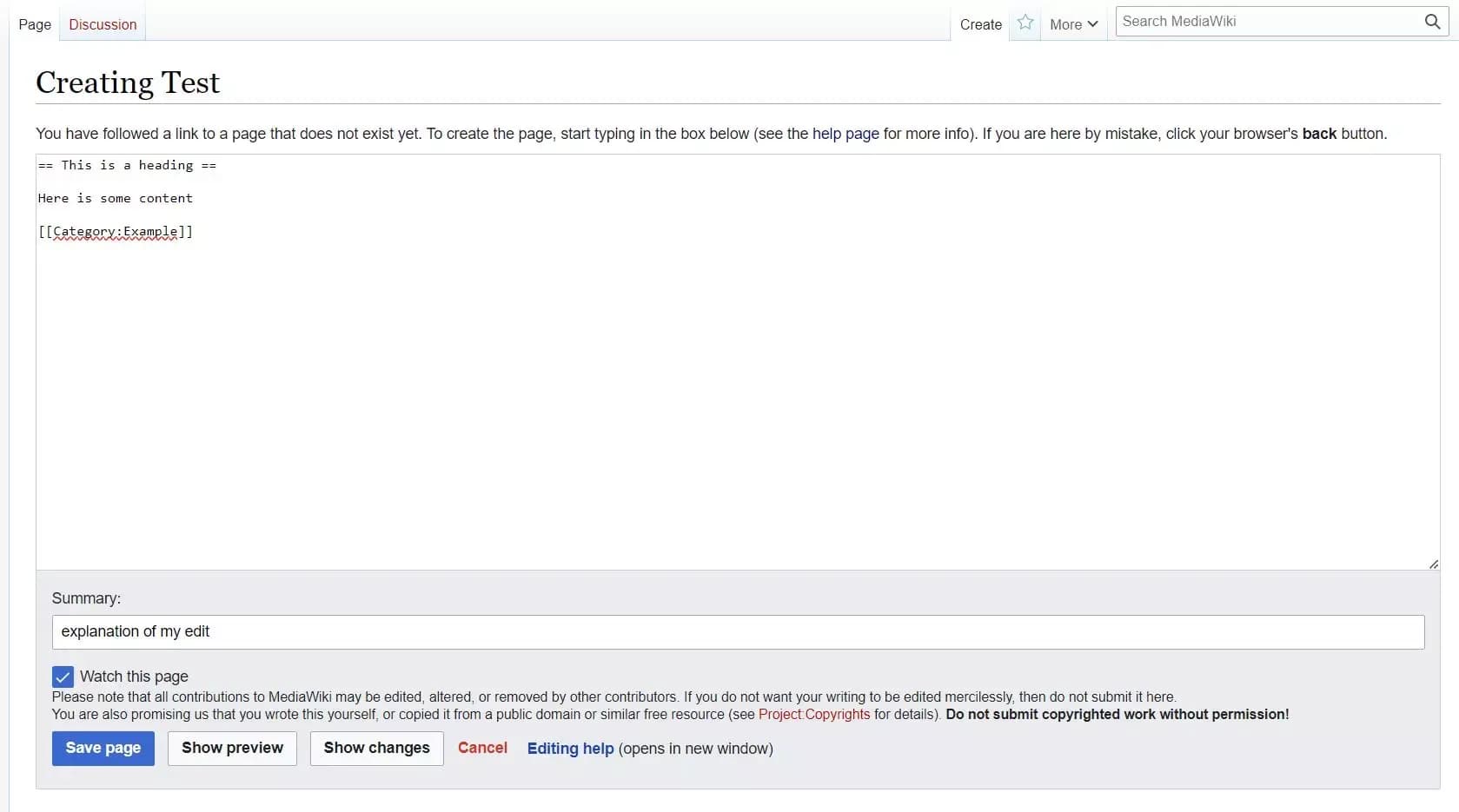The width and height of the screenshot is (1459, 812).
Task: Click the Show preview button
Action: [x=231, y=748]
